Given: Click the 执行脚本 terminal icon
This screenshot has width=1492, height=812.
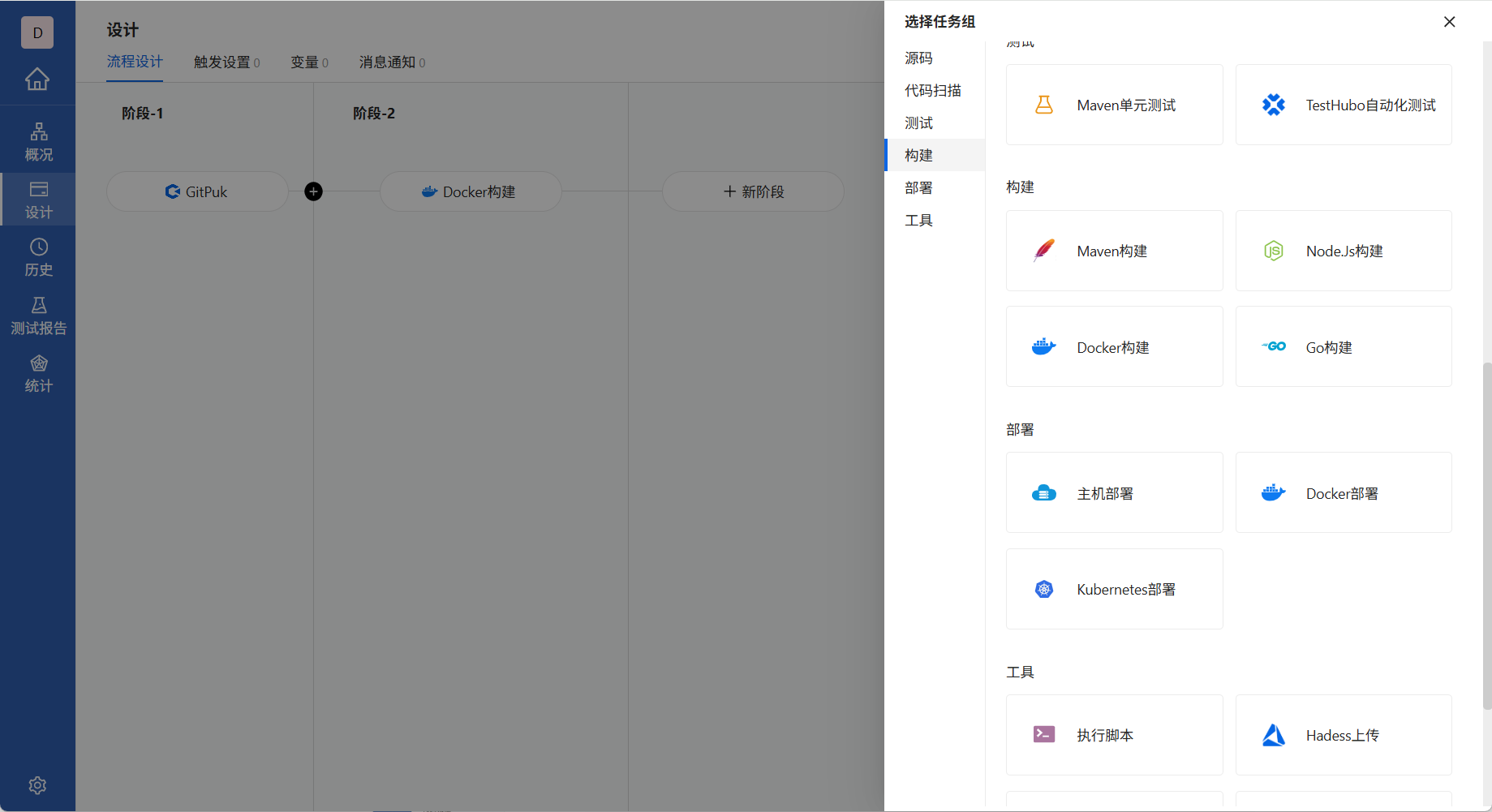Looking at the screenshot, I should point(1044,735).
